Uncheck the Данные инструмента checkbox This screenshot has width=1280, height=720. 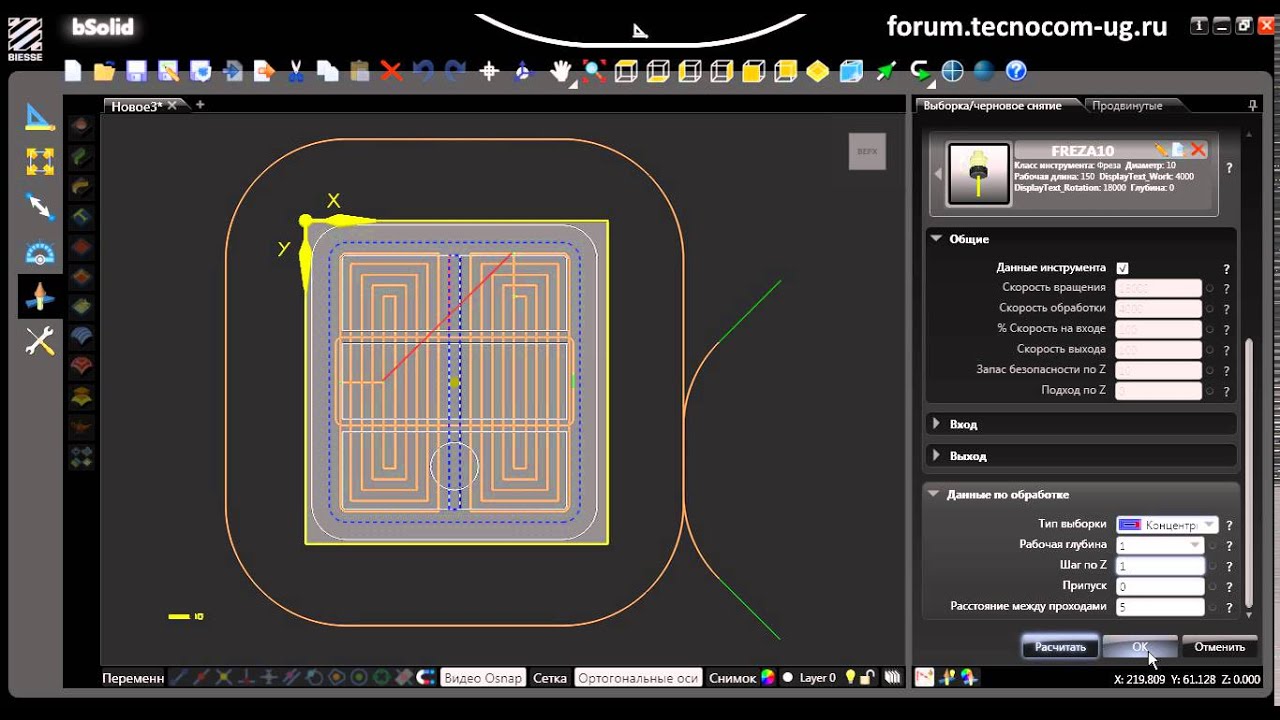point(1123,268)
